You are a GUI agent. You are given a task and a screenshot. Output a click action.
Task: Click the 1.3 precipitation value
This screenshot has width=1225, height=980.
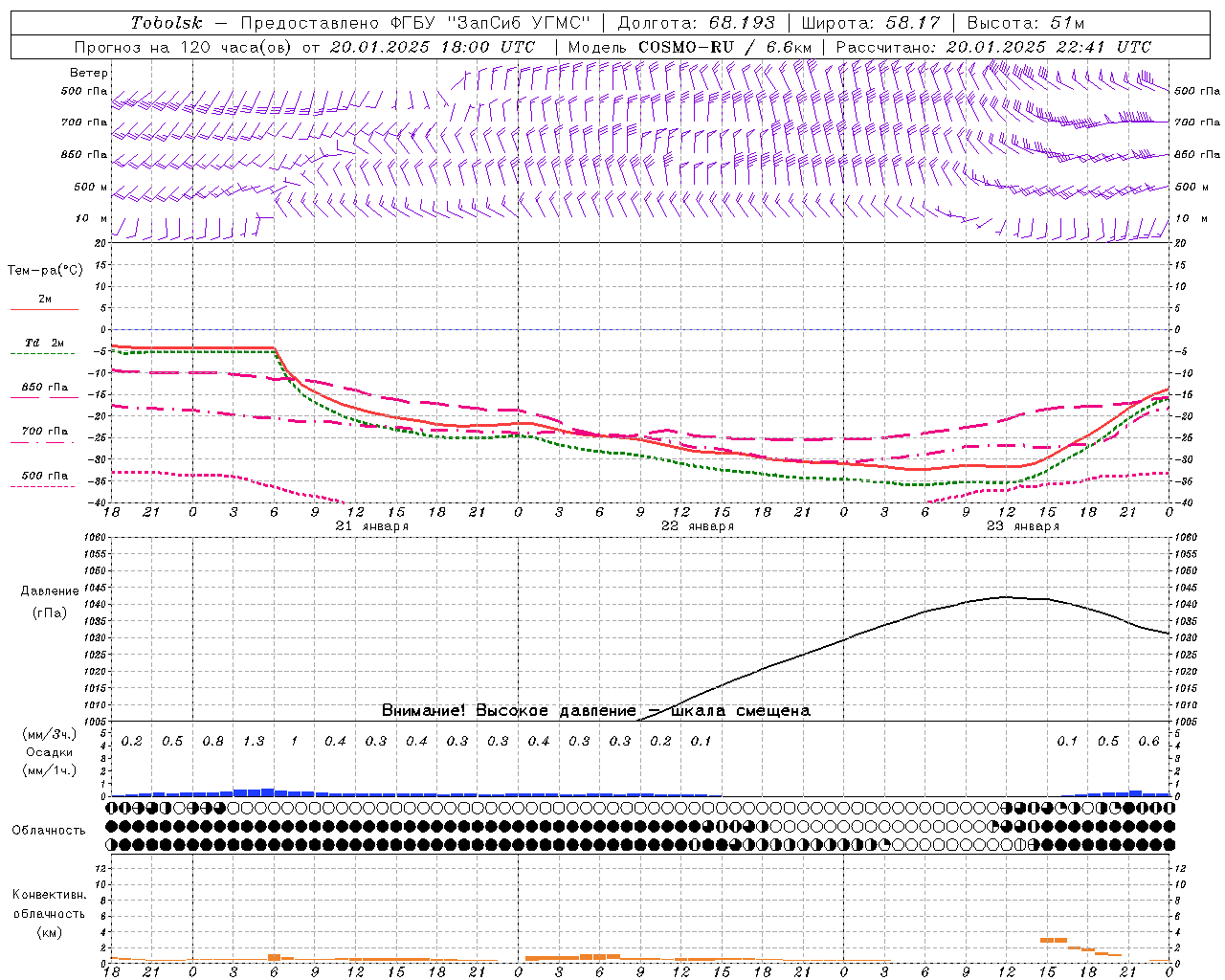tap(254, 742)
